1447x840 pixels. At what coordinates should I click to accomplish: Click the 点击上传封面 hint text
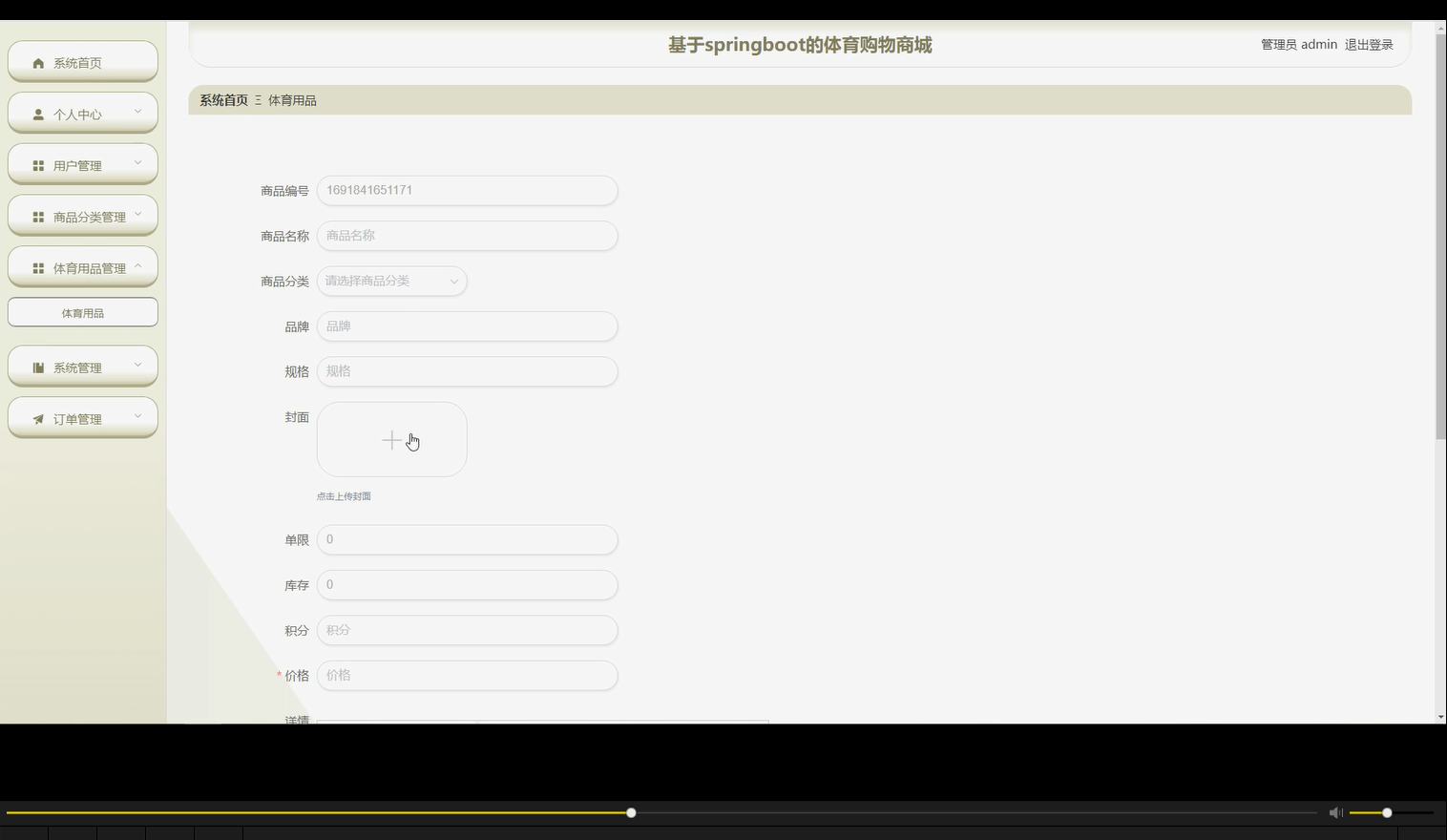(344, 496)
